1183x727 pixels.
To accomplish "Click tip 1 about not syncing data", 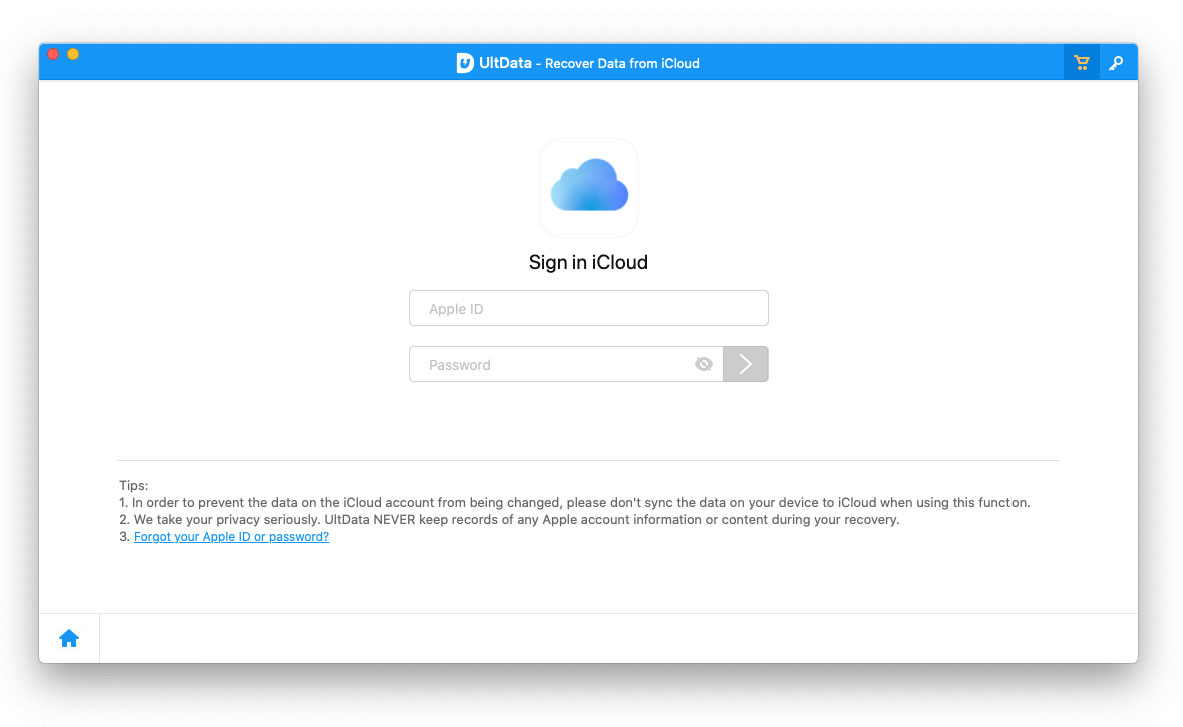I will [575, 502].
